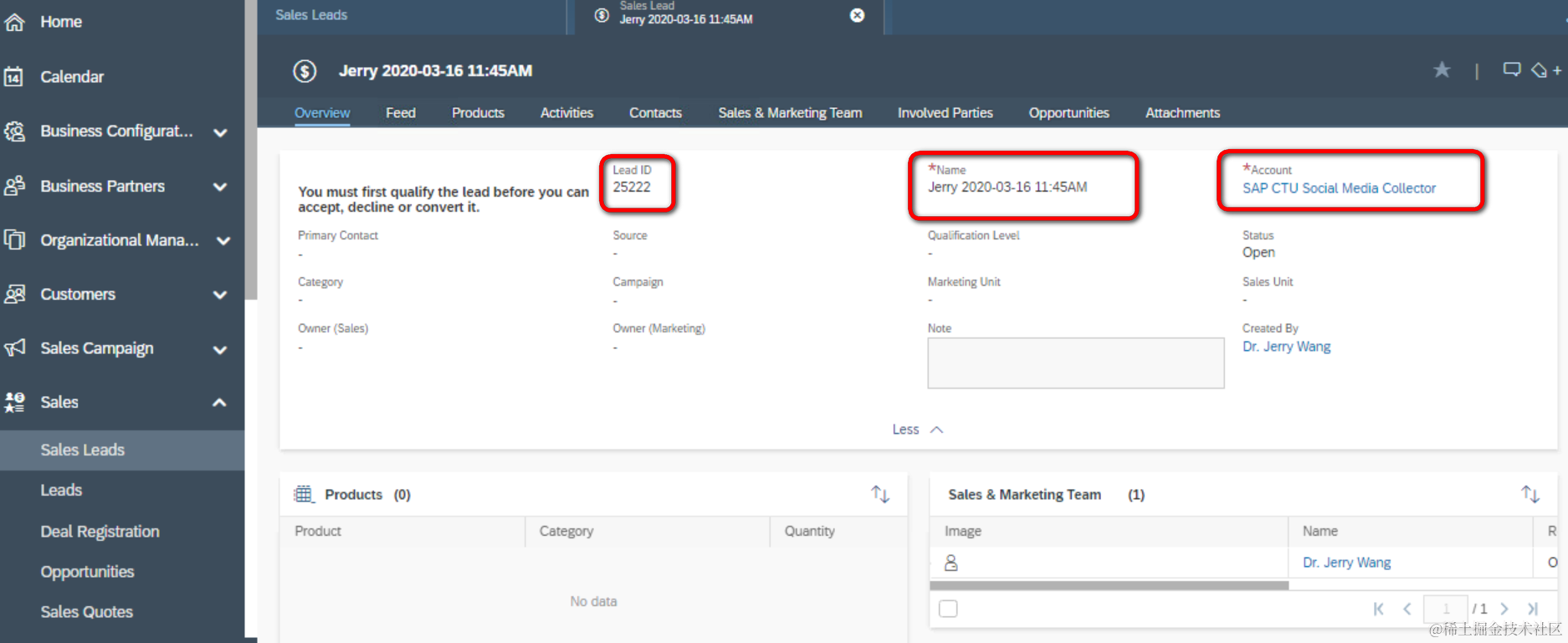Close the Jerry 2020-03-16 lead tab

[857, 15]
